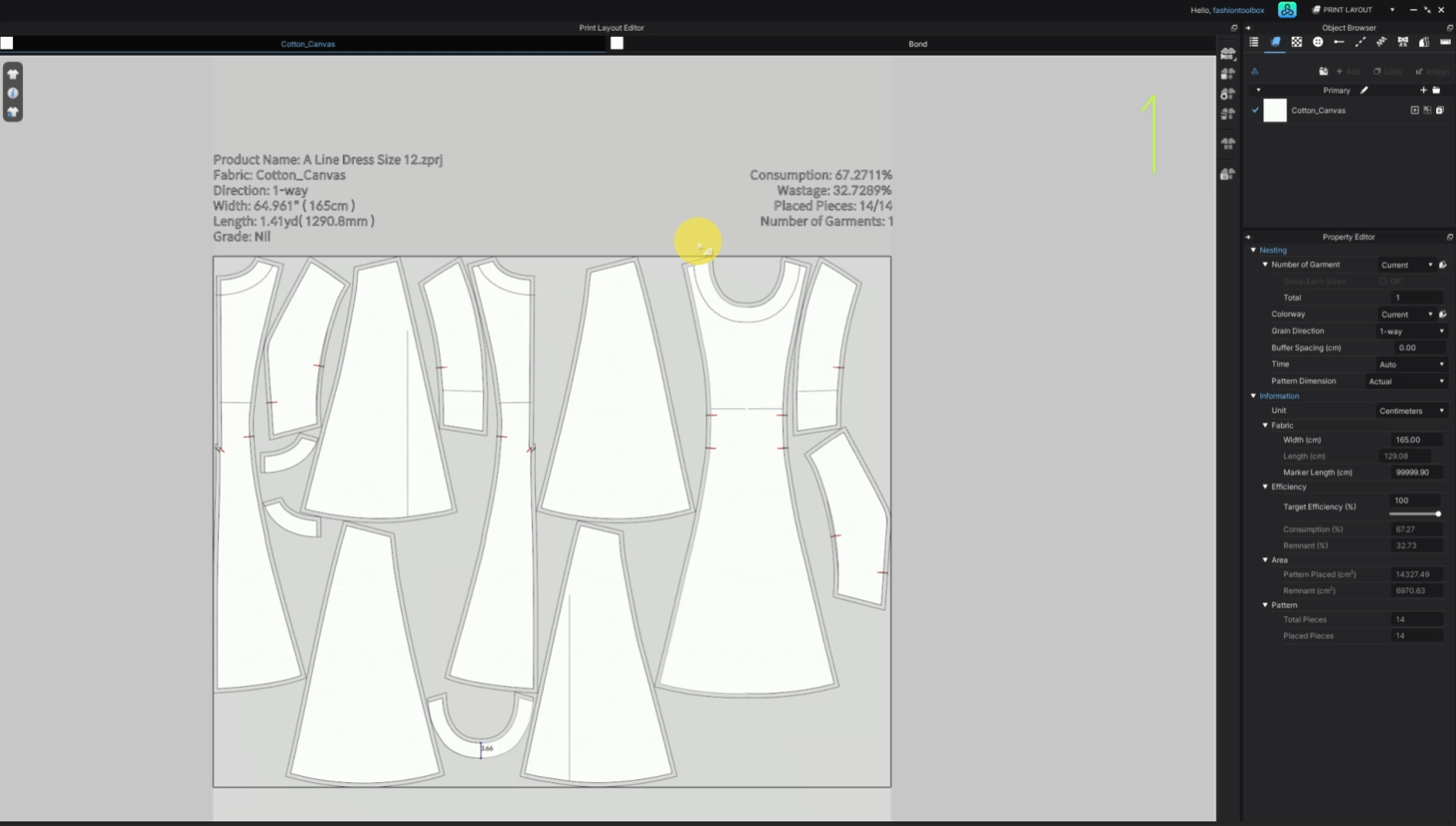
Task: Click the white swatch before Bond tab
Action: [x=617, y=43]
